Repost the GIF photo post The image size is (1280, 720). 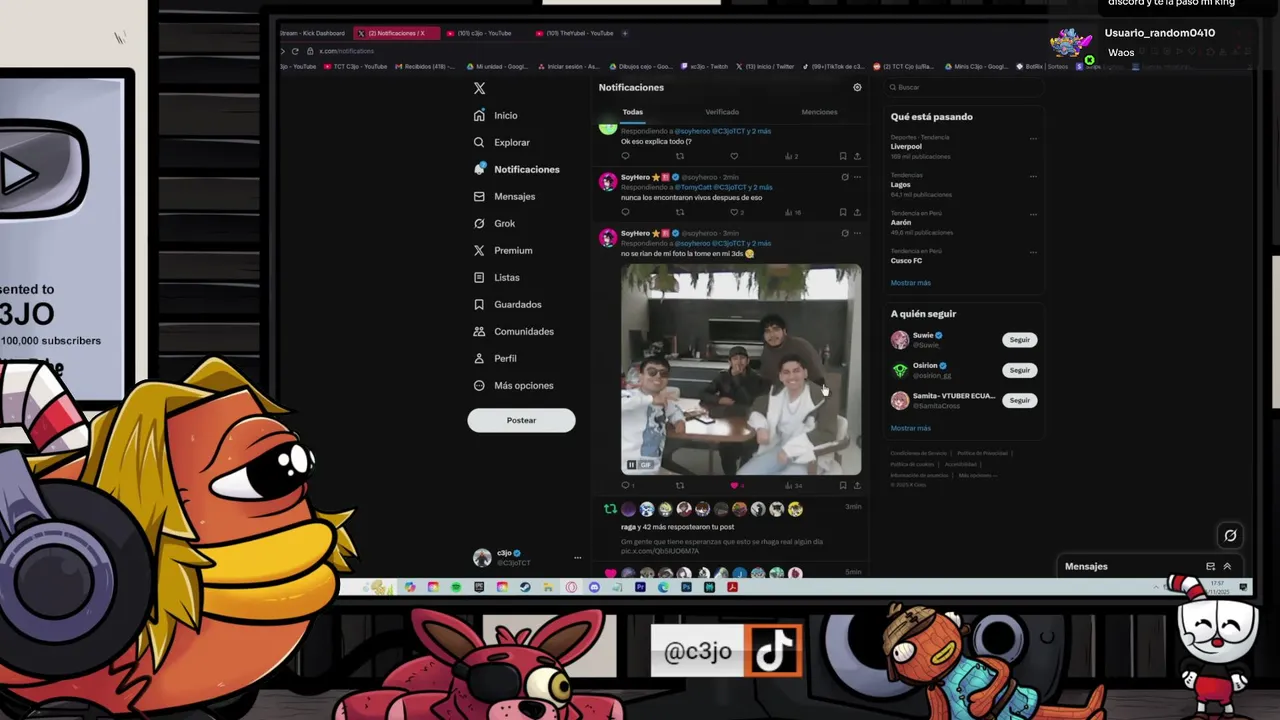680,486
